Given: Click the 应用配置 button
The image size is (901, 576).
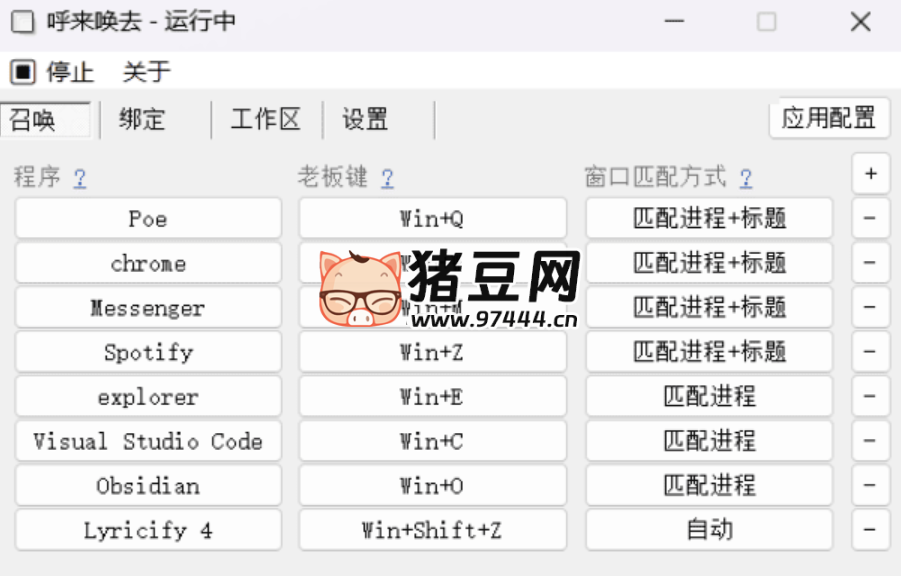Looking at the screenshot, I should click(829, 118).
